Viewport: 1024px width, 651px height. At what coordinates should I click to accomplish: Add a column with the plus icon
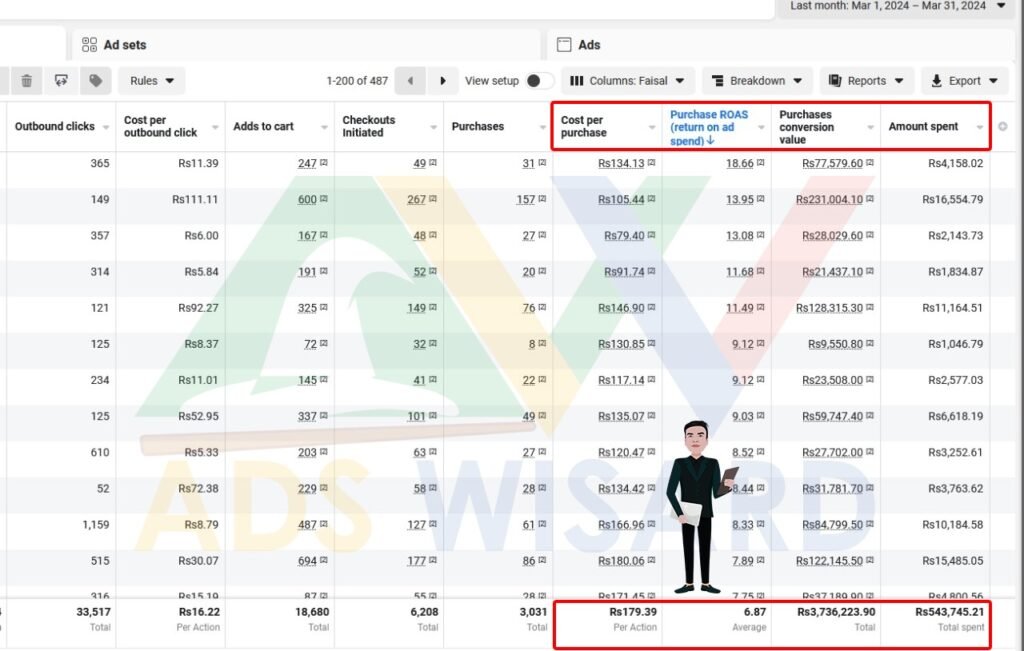coord(1002,126)
